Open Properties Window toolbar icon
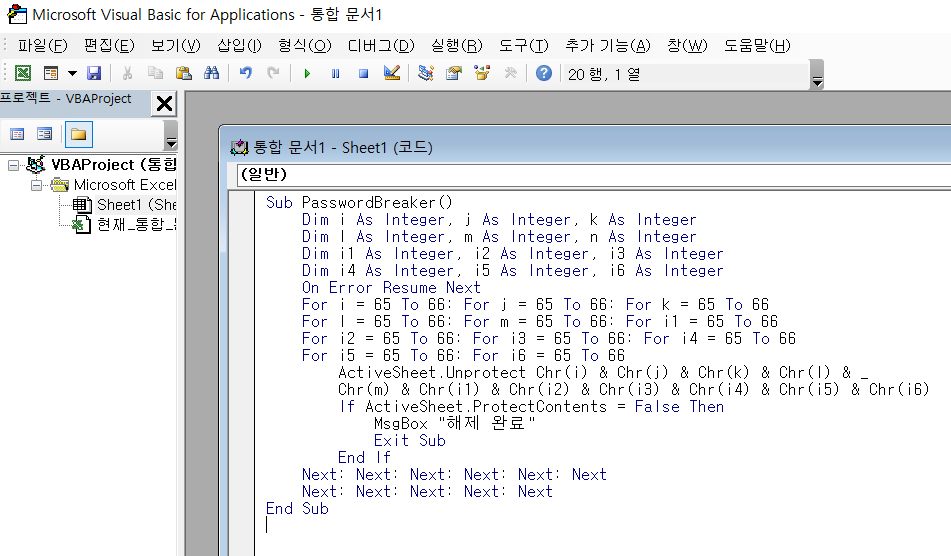Screen dimensions: 951x556 [x=454, y=73]
